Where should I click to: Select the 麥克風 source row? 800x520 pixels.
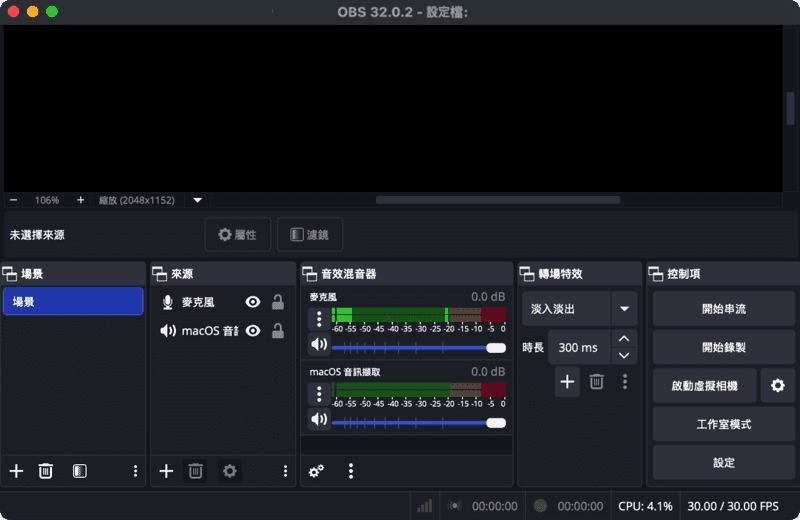pyautogui.click(x=223, y=302)
